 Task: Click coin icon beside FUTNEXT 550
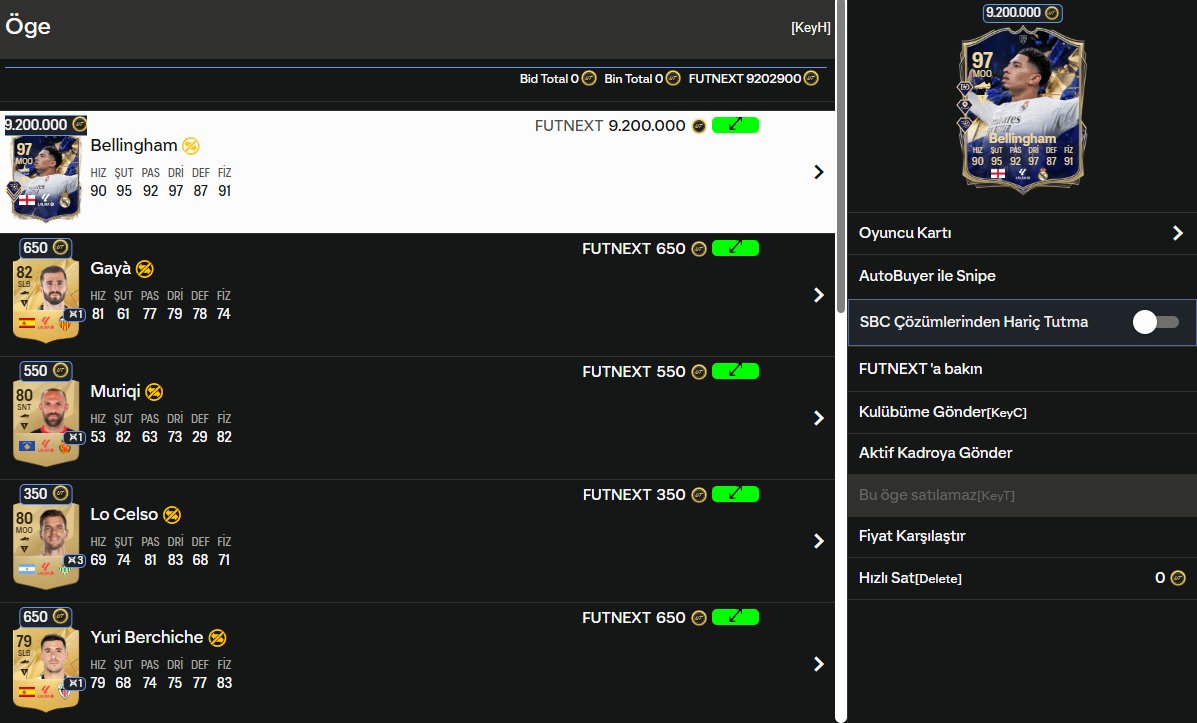click(x=699, y=372)
